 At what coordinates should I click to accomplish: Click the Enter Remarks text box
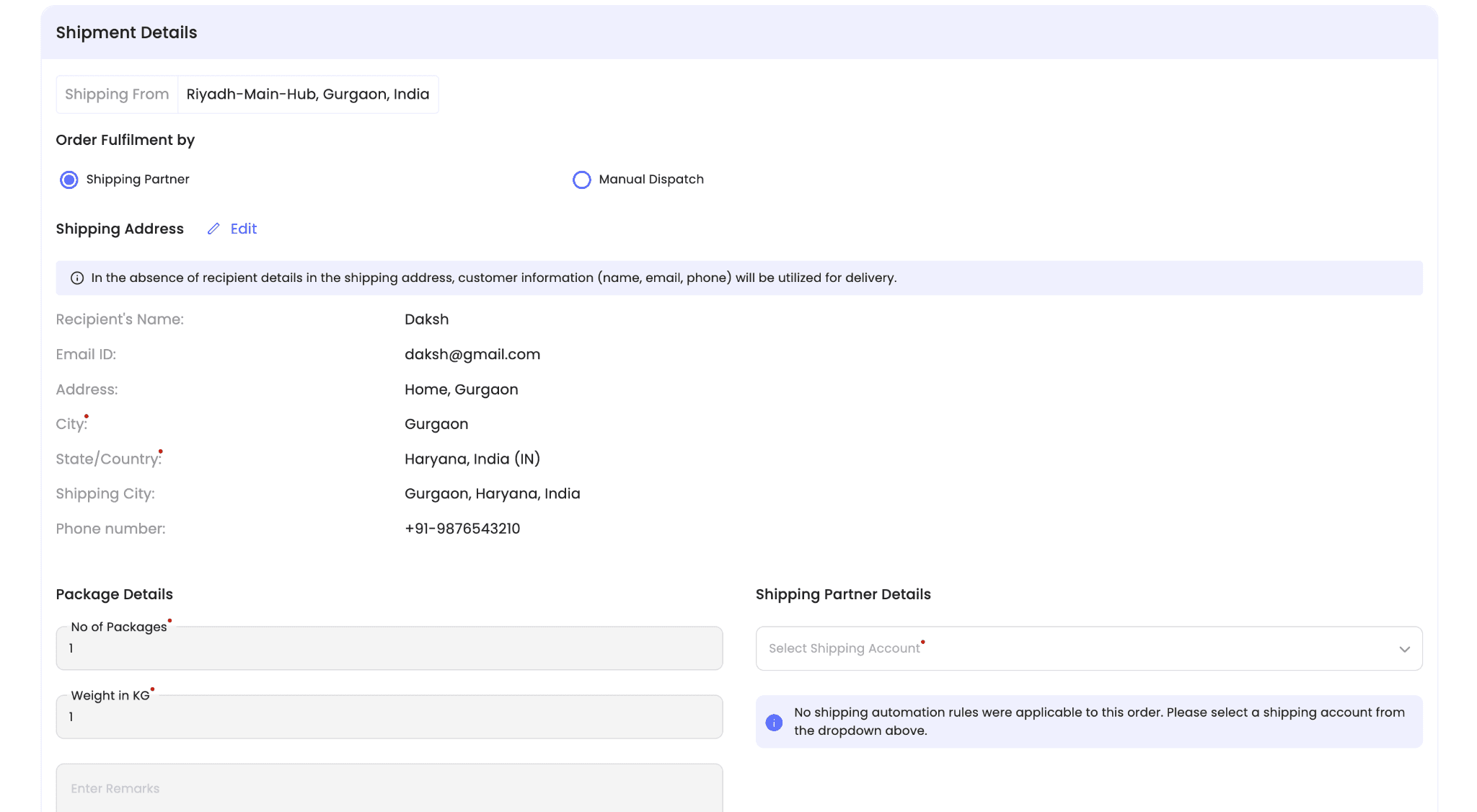tap(389, 788)
